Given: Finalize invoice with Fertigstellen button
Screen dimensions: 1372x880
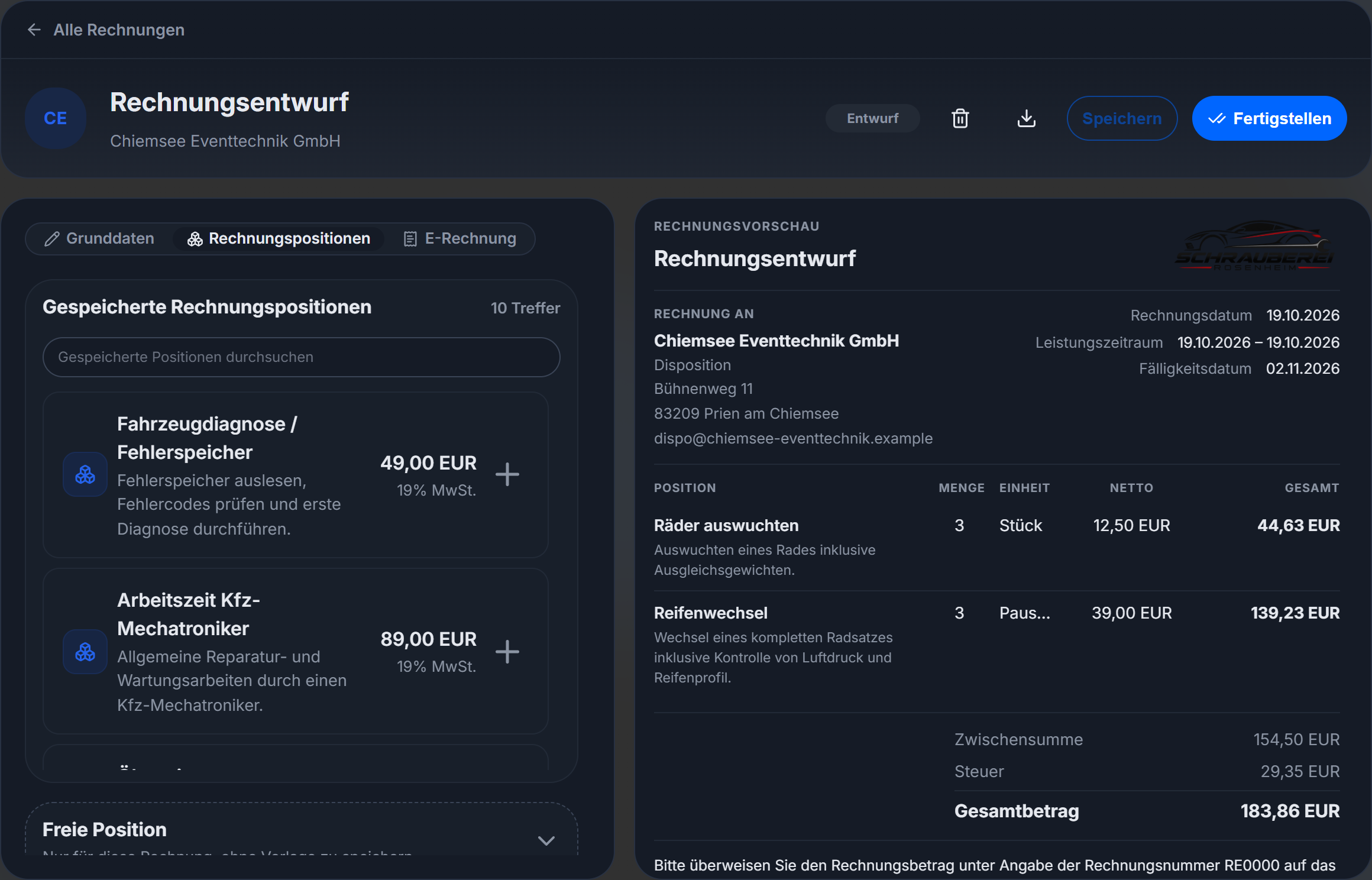Looking at the screenshot, I should (x=1269, y=118).
